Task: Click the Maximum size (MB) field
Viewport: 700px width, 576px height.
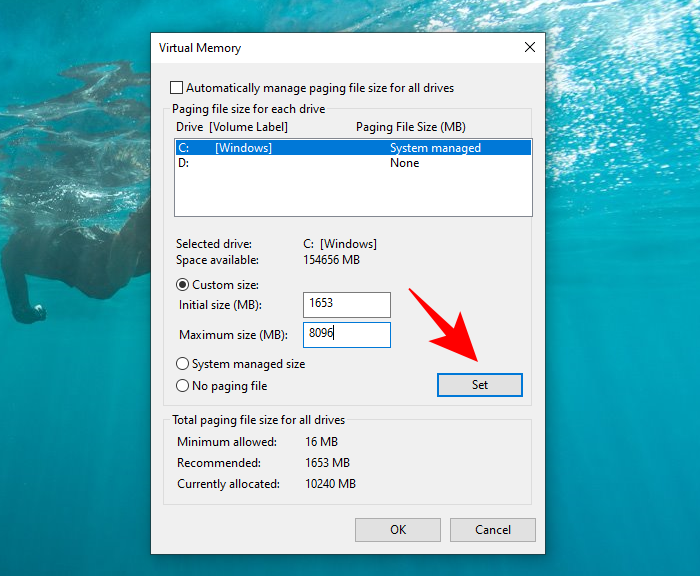Action: coord(346,335)
